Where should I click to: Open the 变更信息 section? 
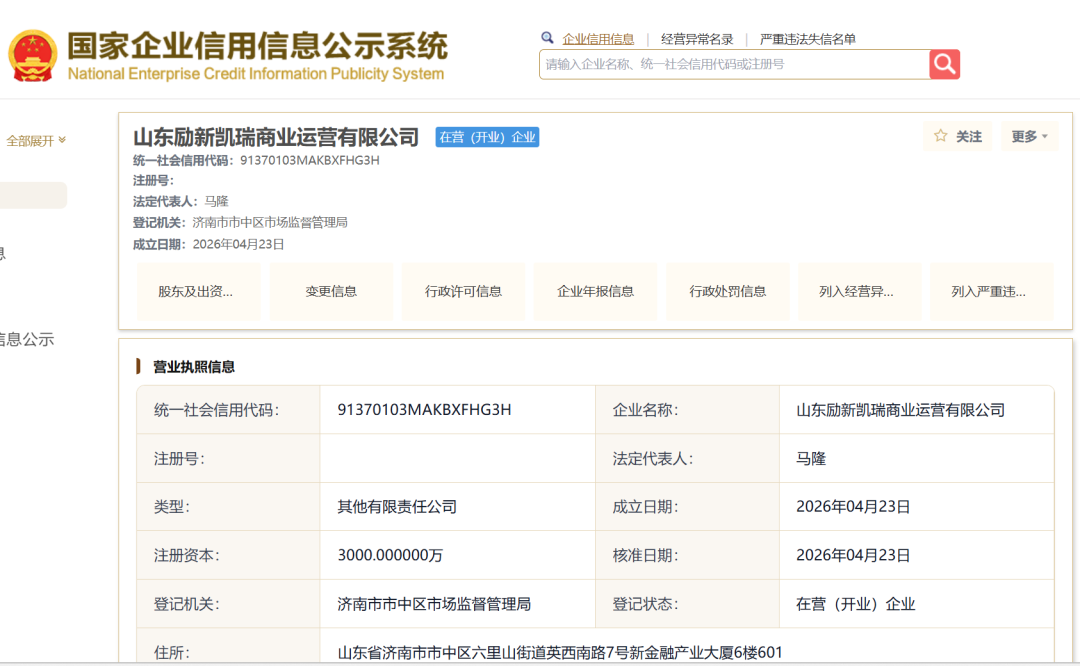pos(331,292)
